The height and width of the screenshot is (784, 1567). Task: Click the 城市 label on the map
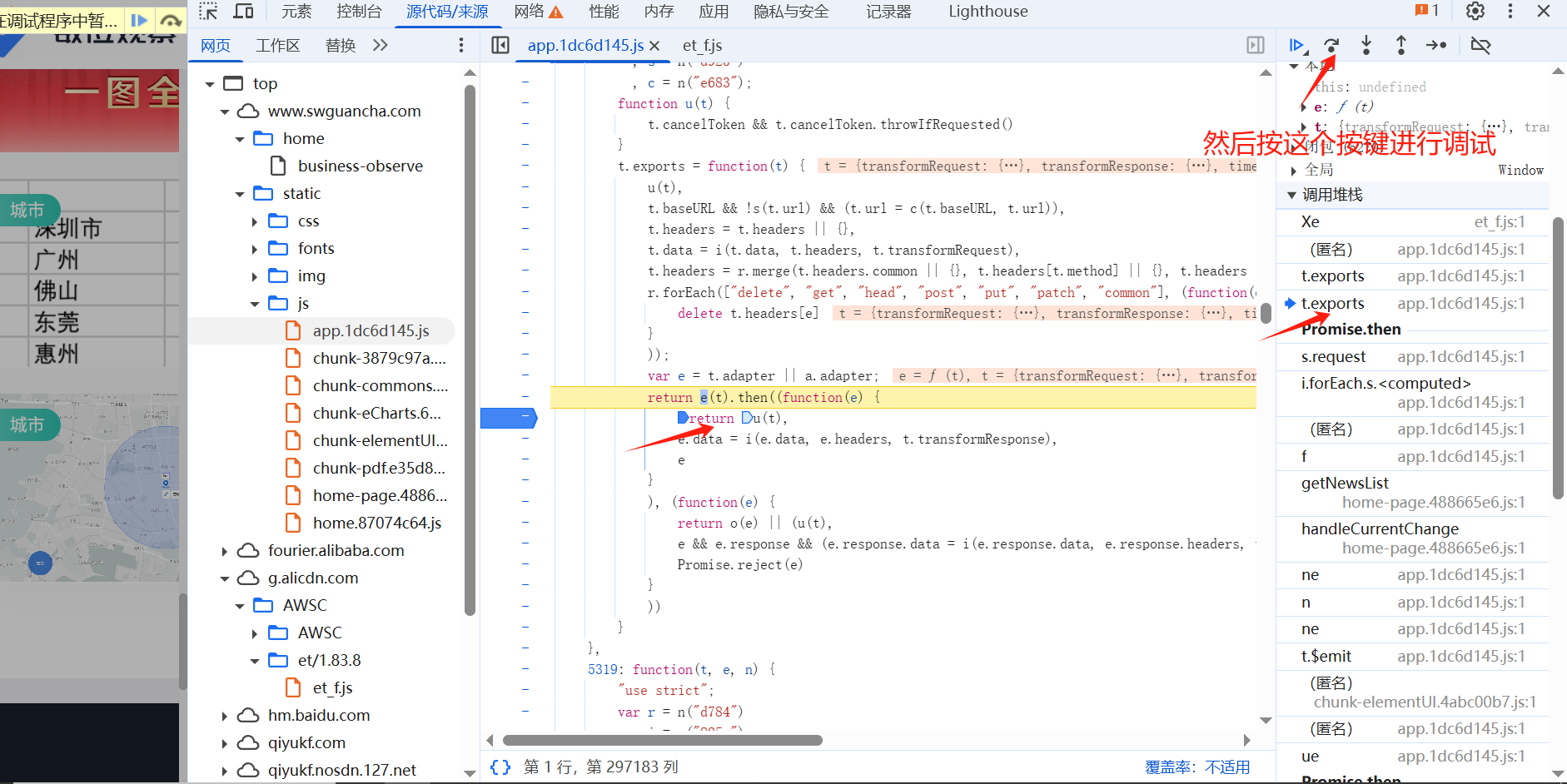pyautogui.click(x=27, y=424)
